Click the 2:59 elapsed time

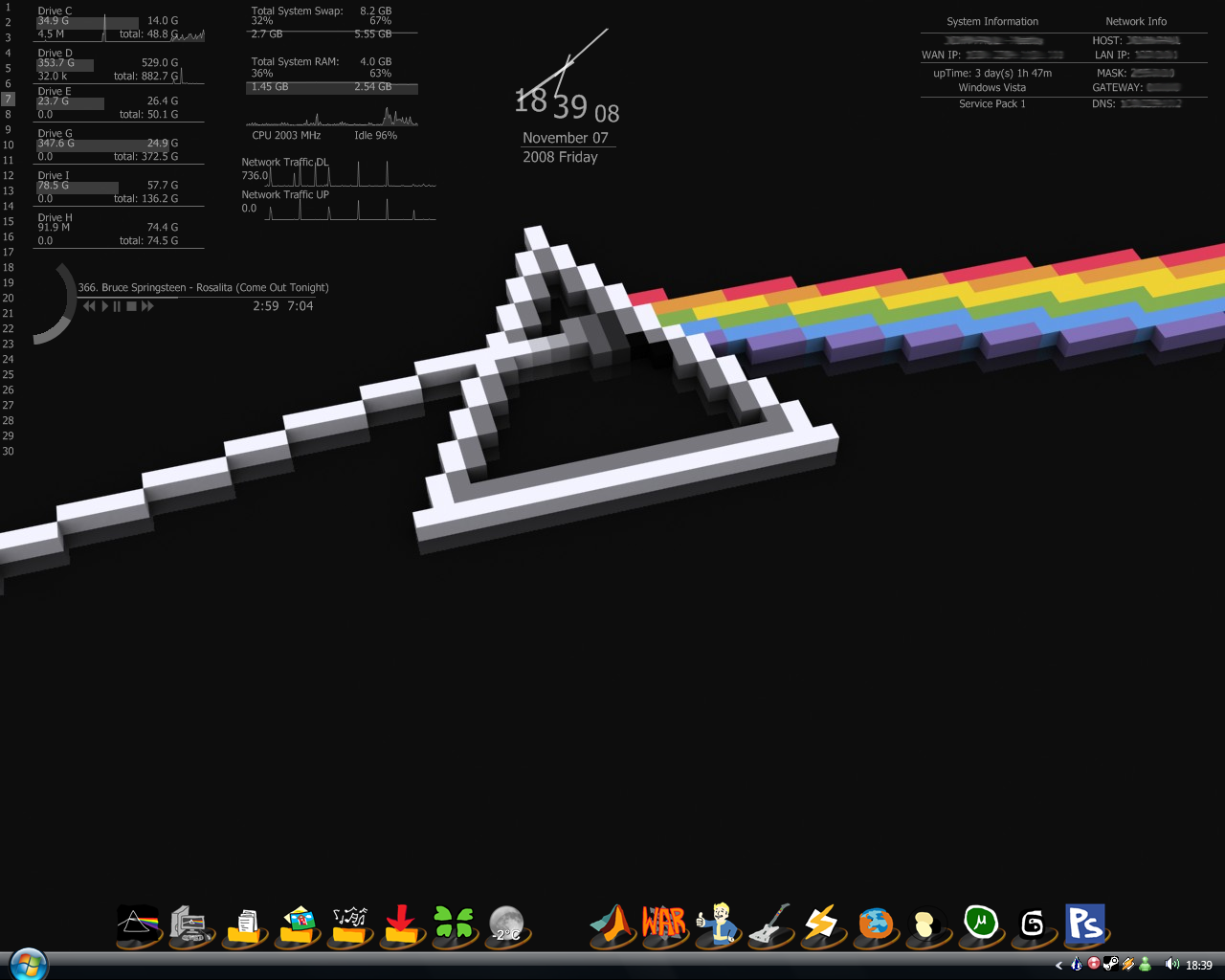[266, 306]
